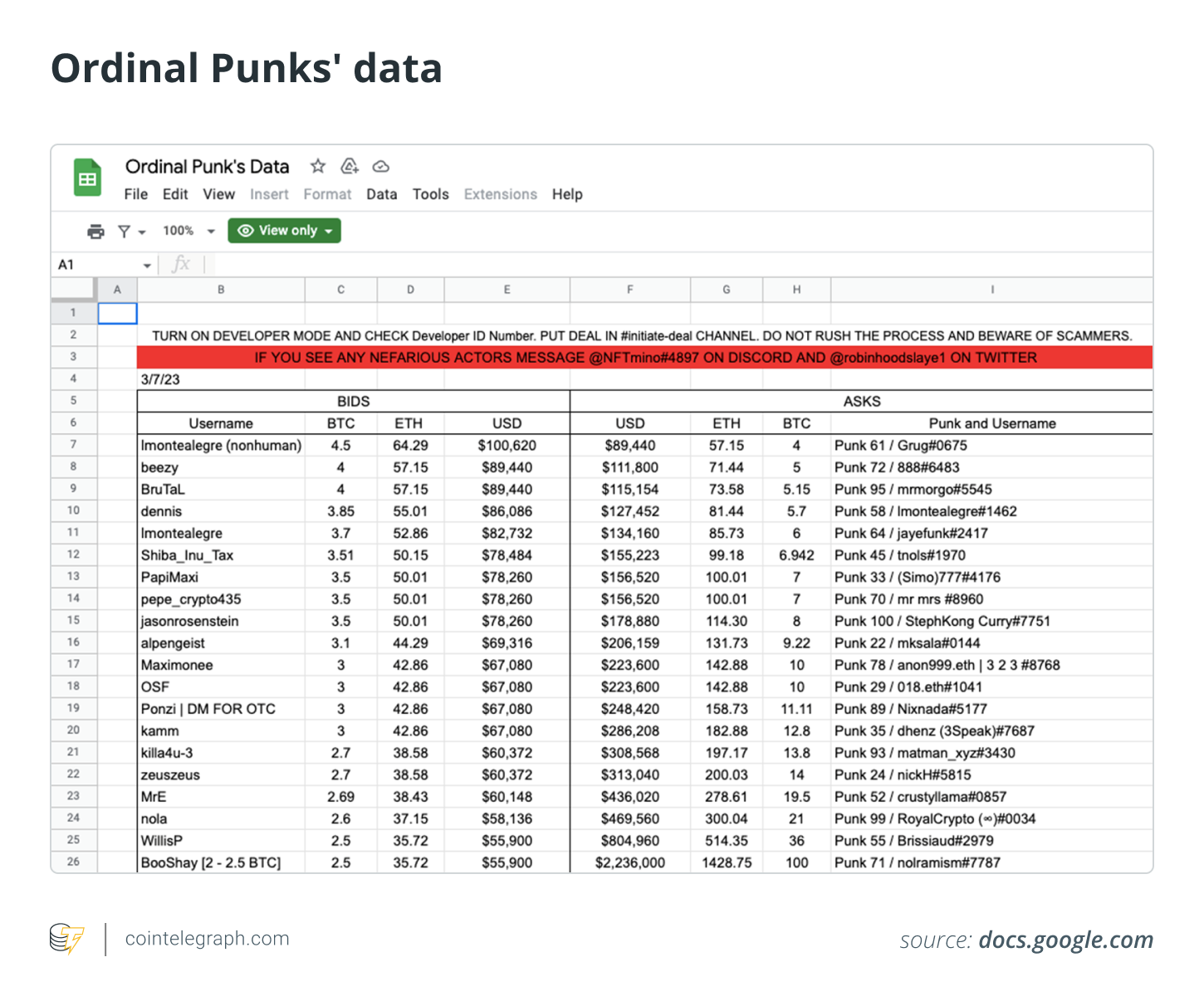
Task: Open the Tools menu
Action: (430, 194)
